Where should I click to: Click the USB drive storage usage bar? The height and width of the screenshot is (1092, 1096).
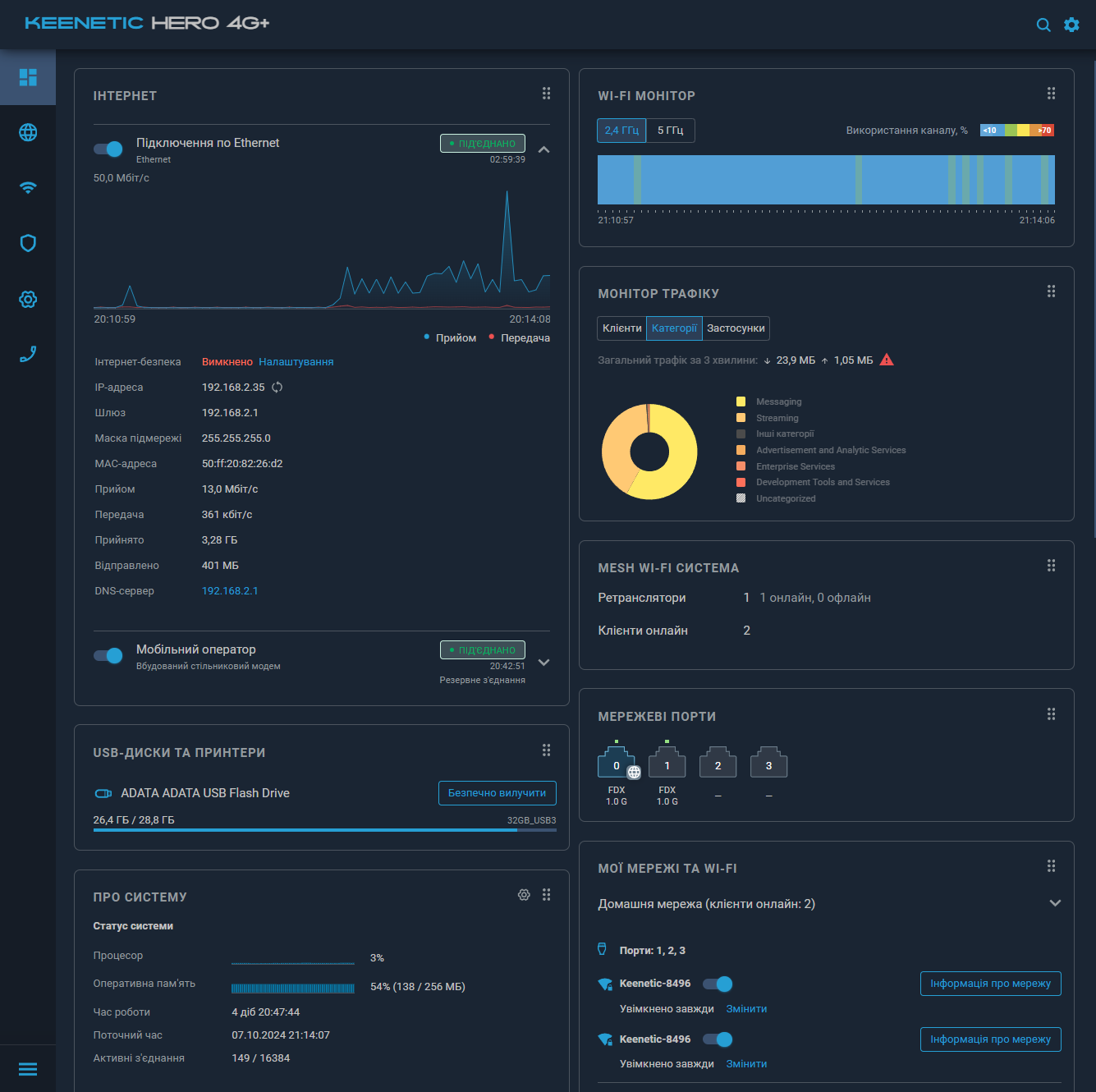[324, 829]
